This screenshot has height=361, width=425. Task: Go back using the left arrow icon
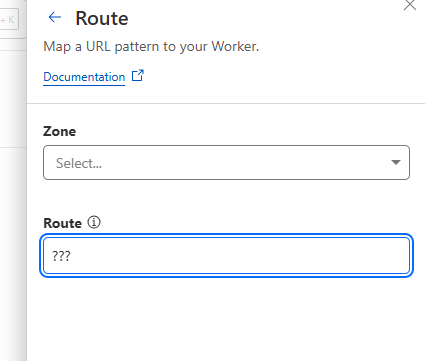55,17
